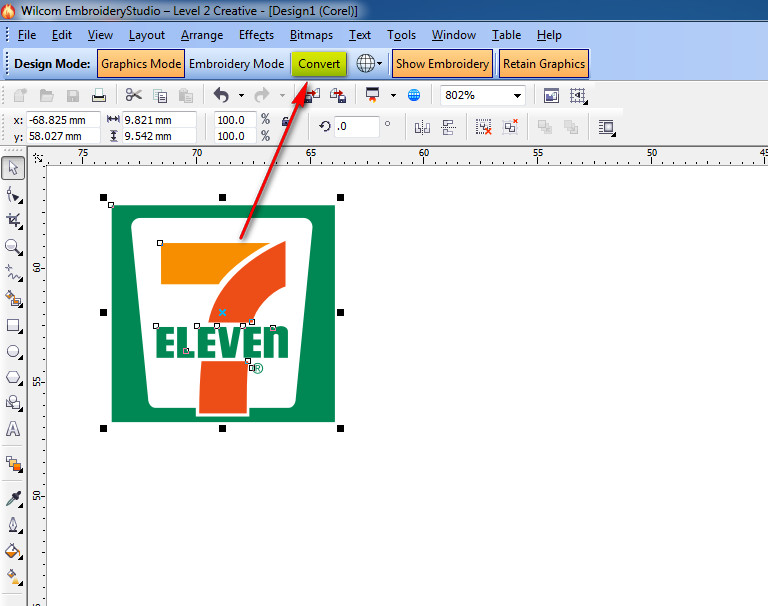
Task: Expand the Application Launcher dropdown arrow
Action: tap(393, 96)
